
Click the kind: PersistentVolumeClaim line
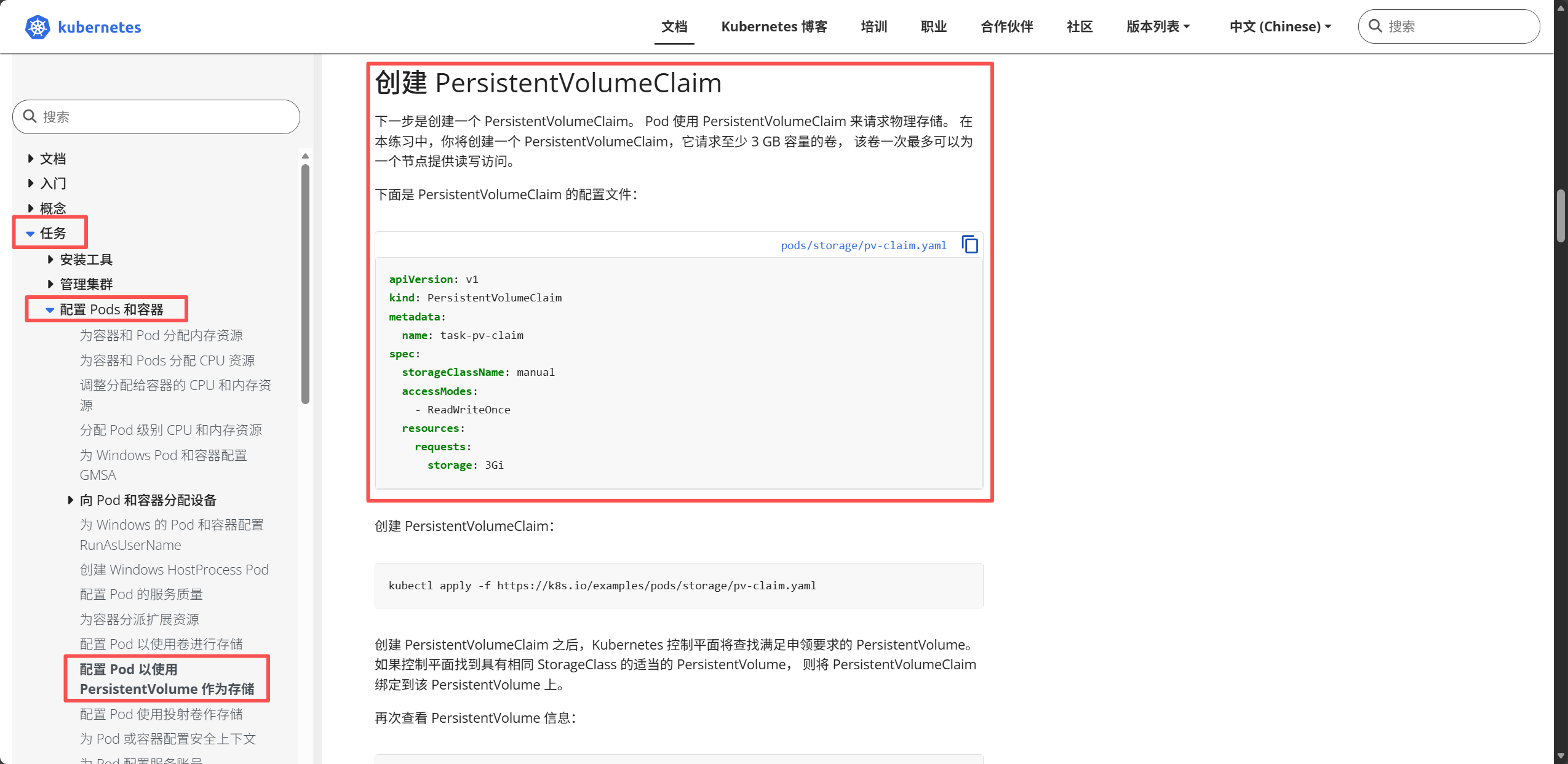tap(476, 298)
